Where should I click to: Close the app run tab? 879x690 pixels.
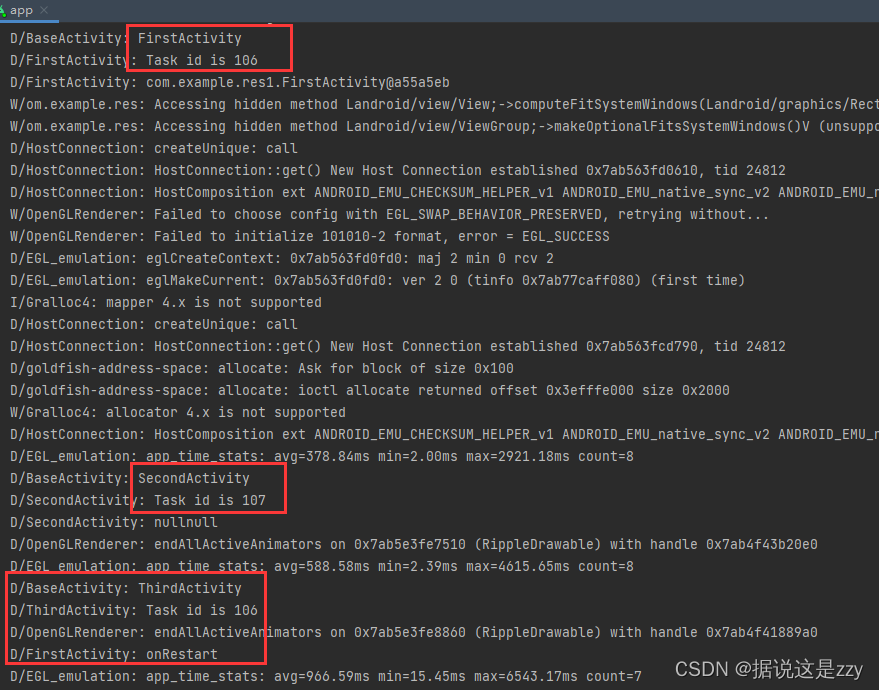tap(44, 10)
